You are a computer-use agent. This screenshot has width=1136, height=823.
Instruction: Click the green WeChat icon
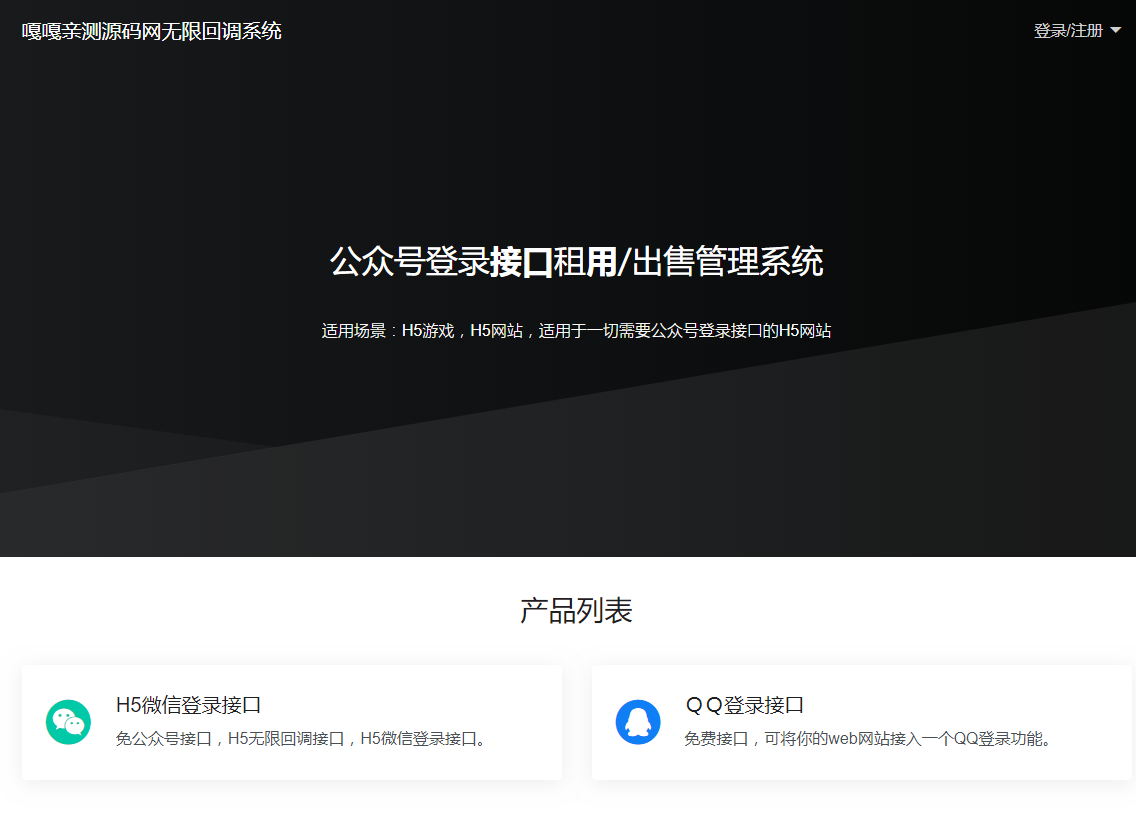tap(68, 722)
